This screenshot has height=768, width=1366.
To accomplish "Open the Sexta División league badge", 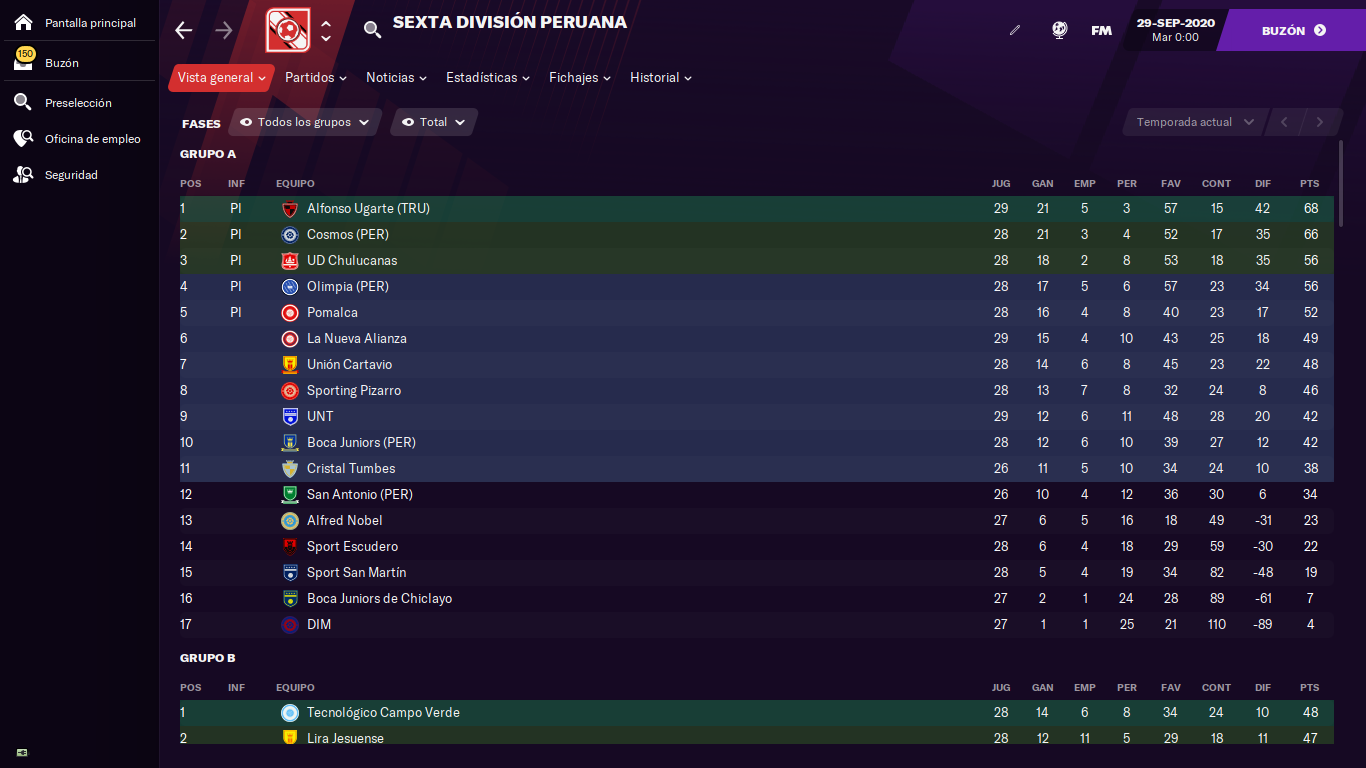I will (x=288, y=30).
